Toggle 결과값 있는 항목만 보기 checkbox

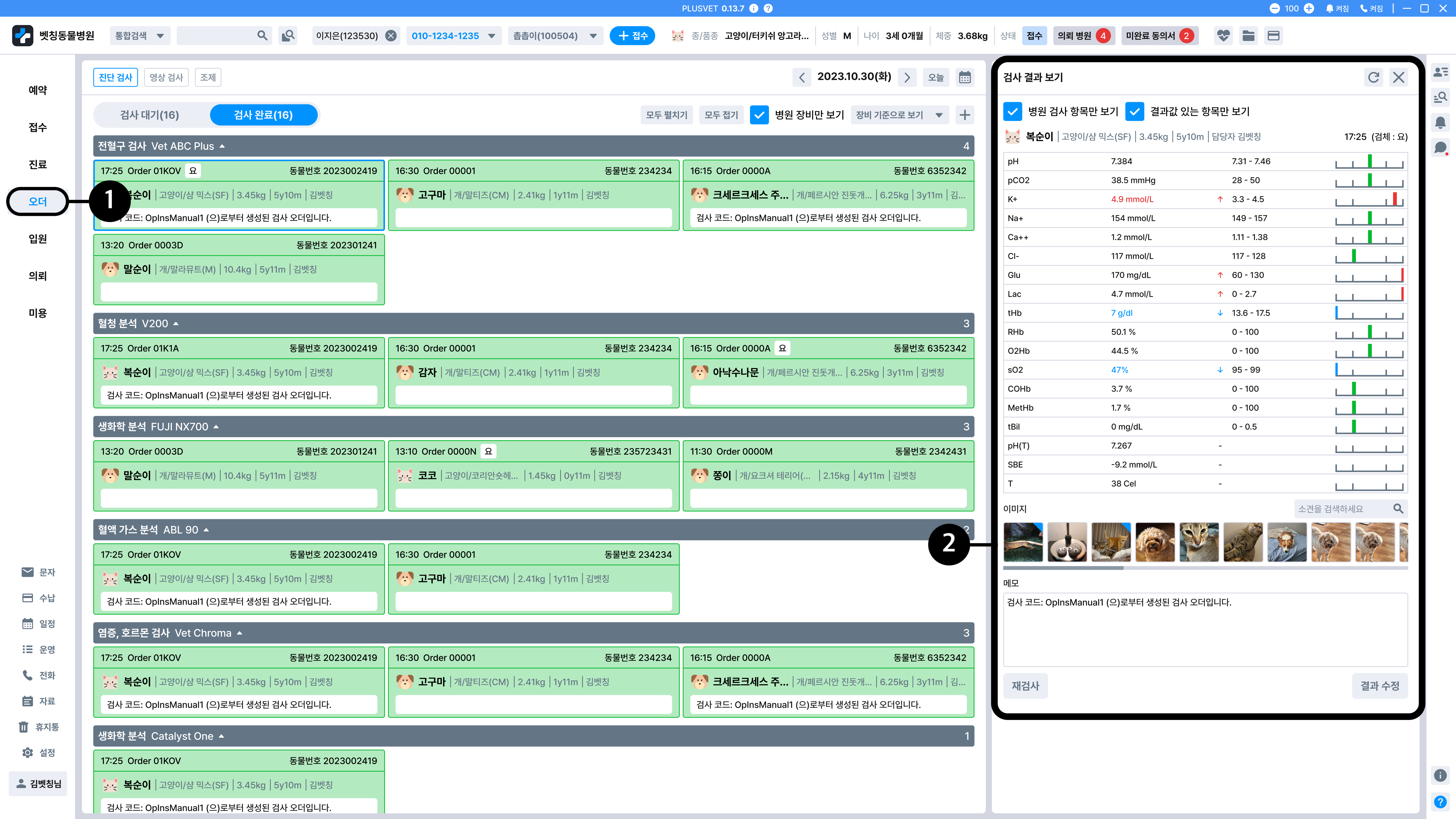[x=1134, y=111]
